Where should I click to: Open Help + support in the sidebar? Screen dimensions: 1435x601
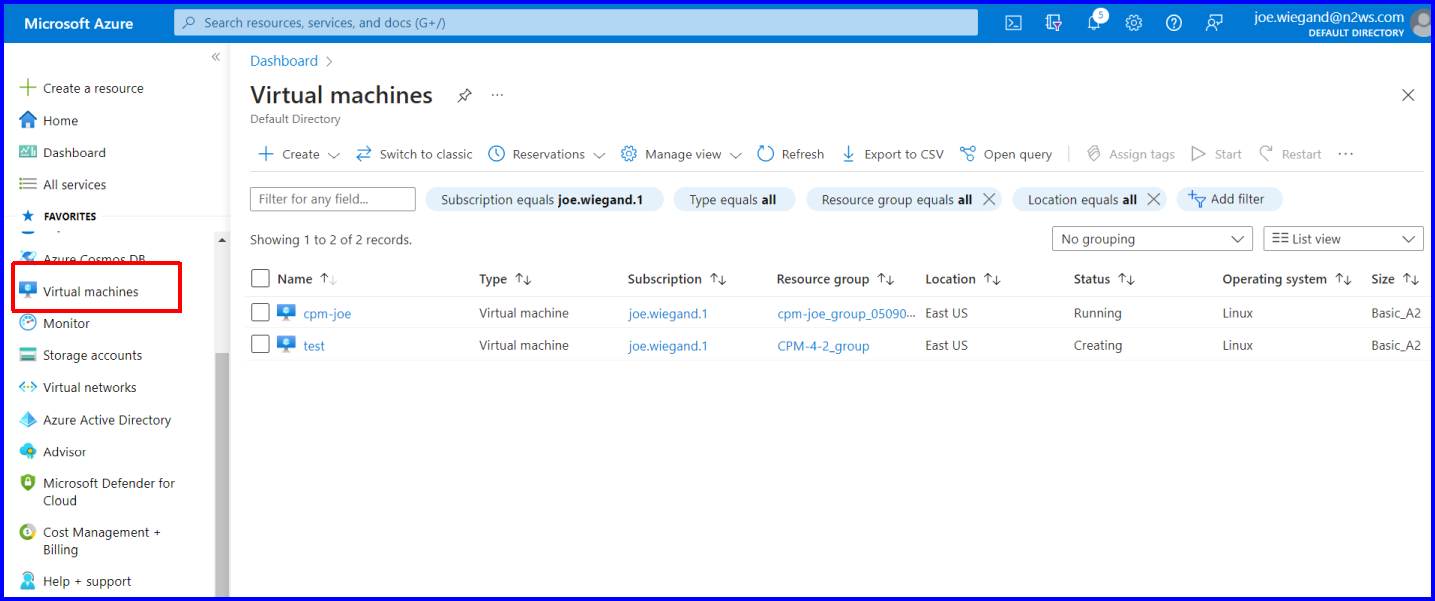(x=76, y=581)
